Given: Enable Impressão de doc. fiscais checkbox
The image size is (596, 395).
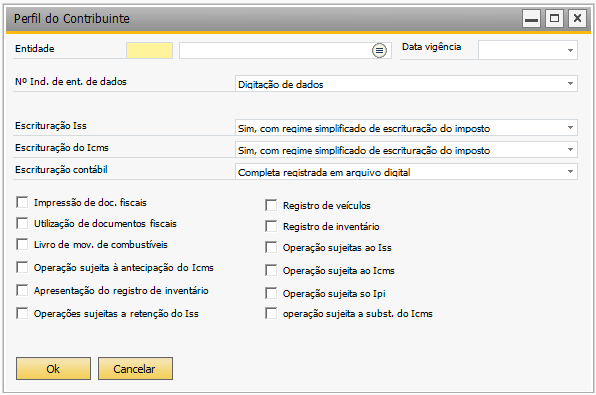Looking at the screenshot, I should click(22, 202).
